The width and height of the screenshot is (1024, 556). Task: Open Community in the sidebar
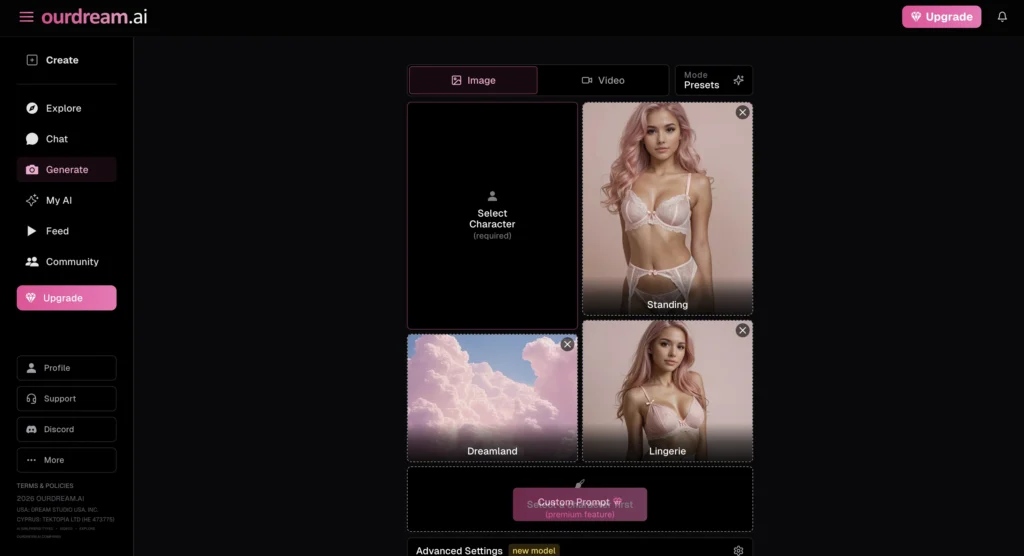tap(66, 262)
